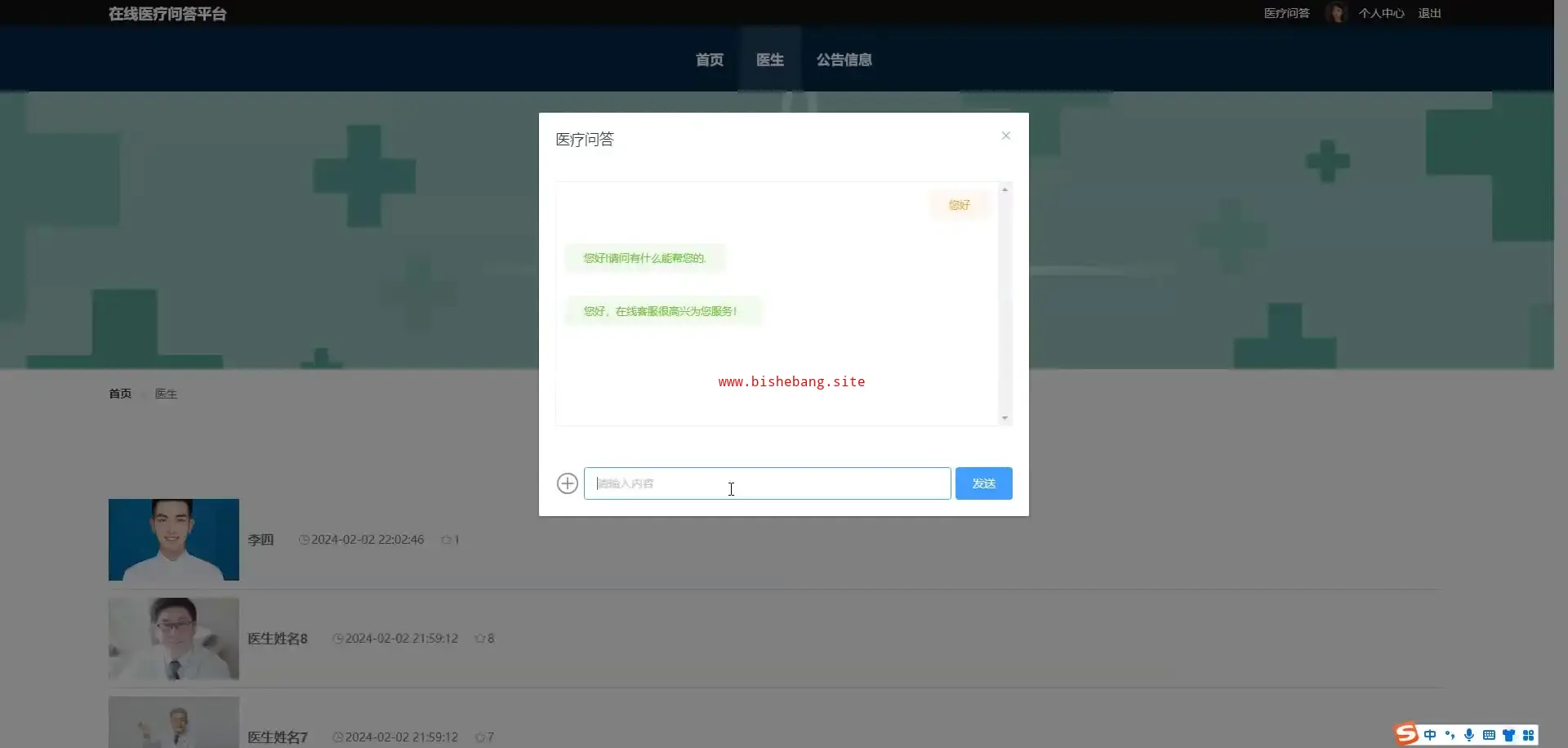1568x748 pixels.
Task: Click the 您好 sent message bubble
Action: [x=960, y=205]
